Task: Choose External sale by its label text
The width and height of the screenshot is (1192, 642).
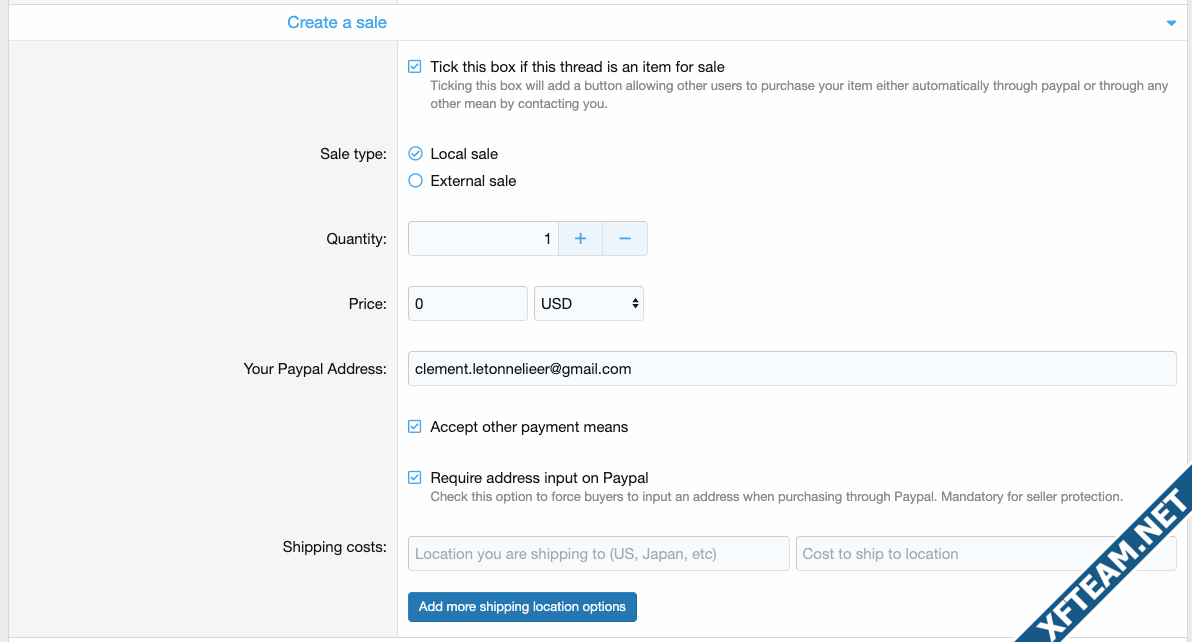Action: point(473,181)
